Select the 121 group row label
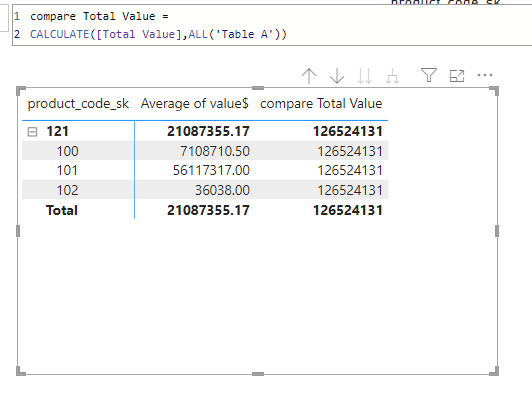Image resolution: width=532 pixels, height=400 pixels. coord(57,131)
